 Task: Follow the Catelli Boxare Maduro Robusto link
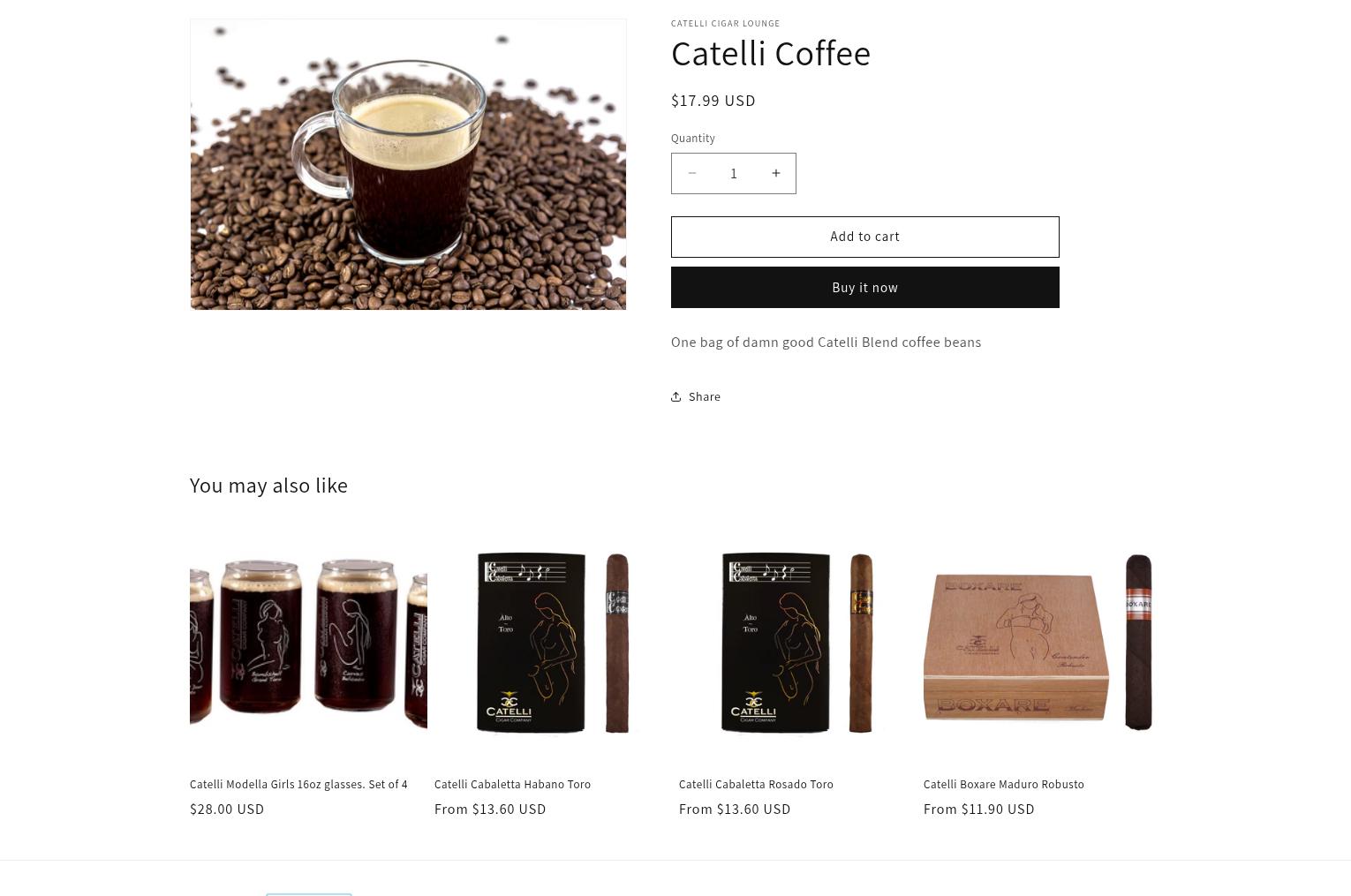1004,784
